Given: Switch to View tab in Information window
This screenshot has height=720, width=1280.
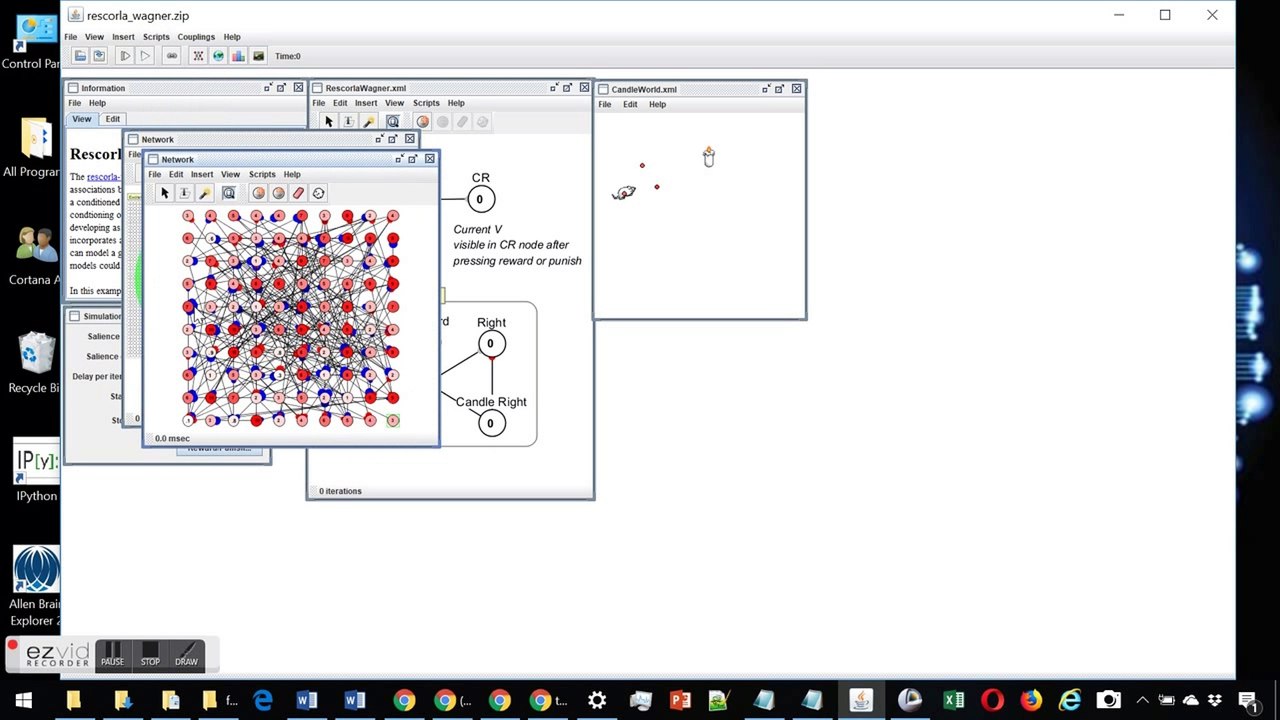Looking at the screenshot, I should [82, 119].
